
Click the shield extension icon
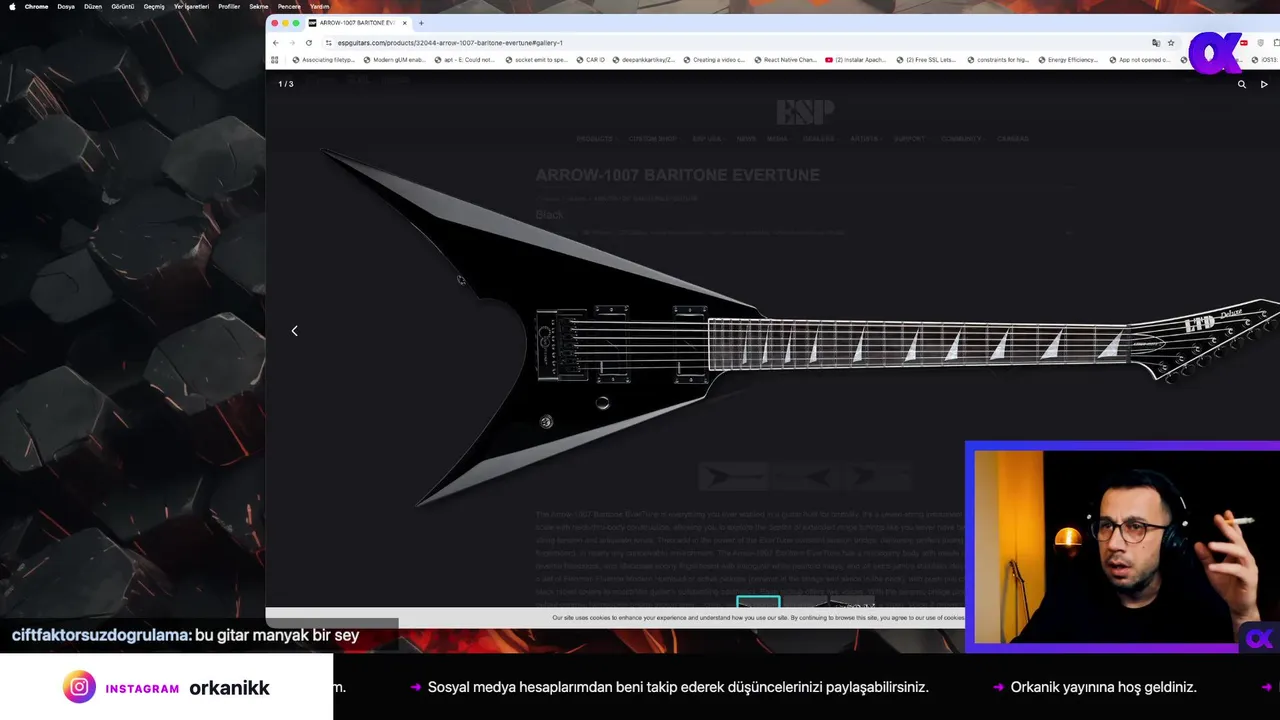click(x=1261, y=43)
